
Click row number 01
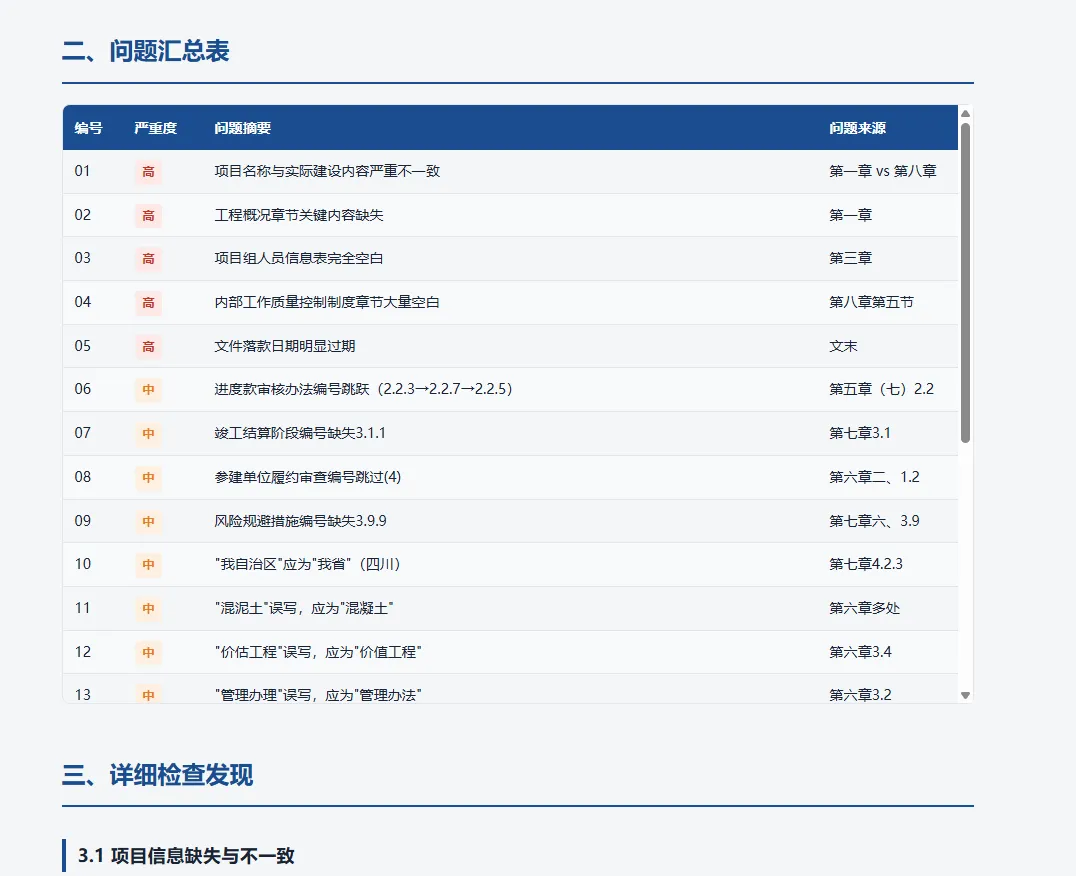pos(82,171)
